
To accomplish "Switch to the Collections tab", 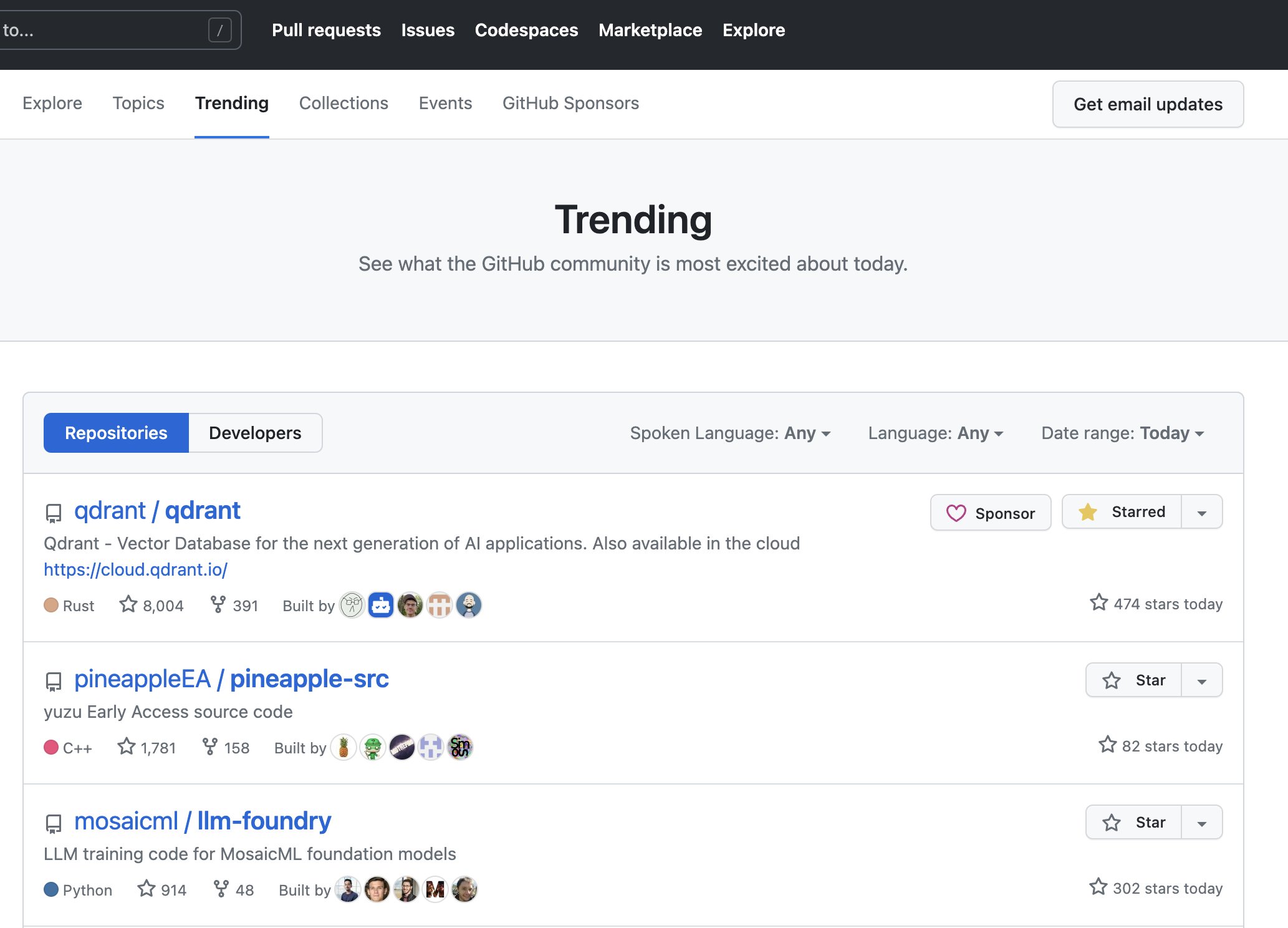I will tap(344, 104).
